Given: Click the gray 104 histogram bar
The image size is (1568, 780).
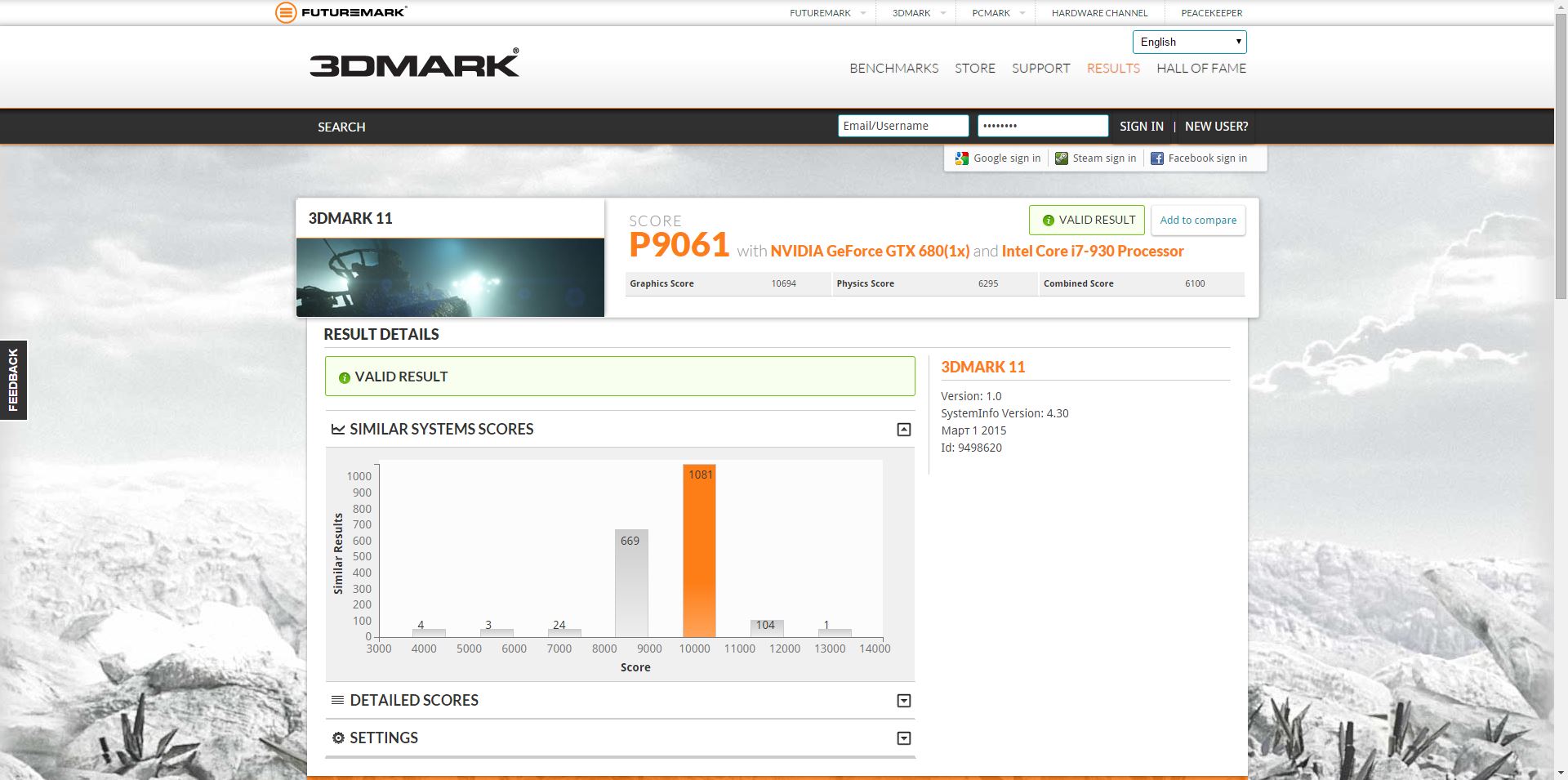Looking at the screenshot, I should [x=767, y=629].
